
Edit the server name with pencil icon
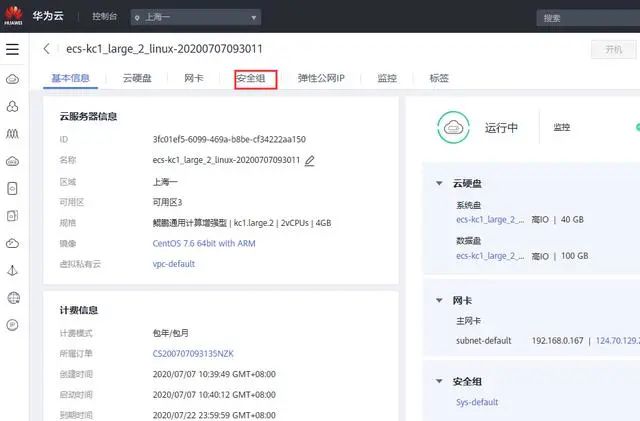tap(310, 160)
